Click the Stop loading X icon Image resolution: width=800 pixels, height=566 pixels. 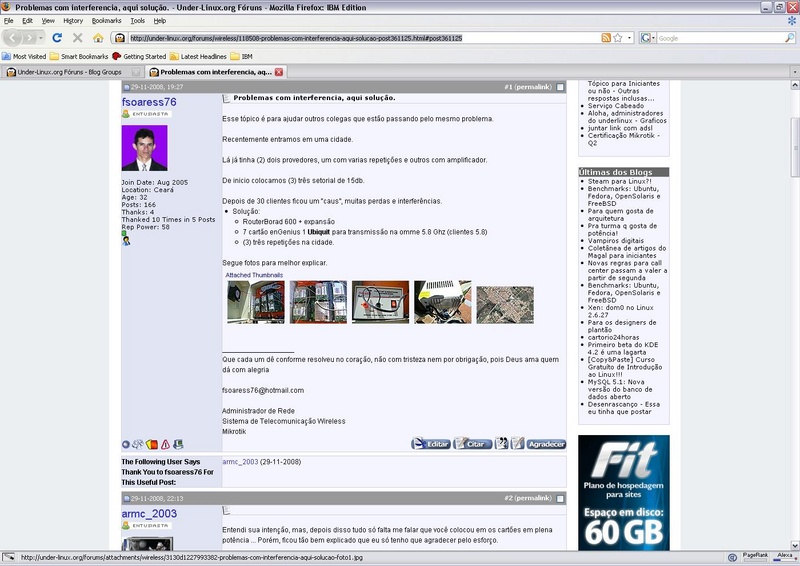coord(78,38)
